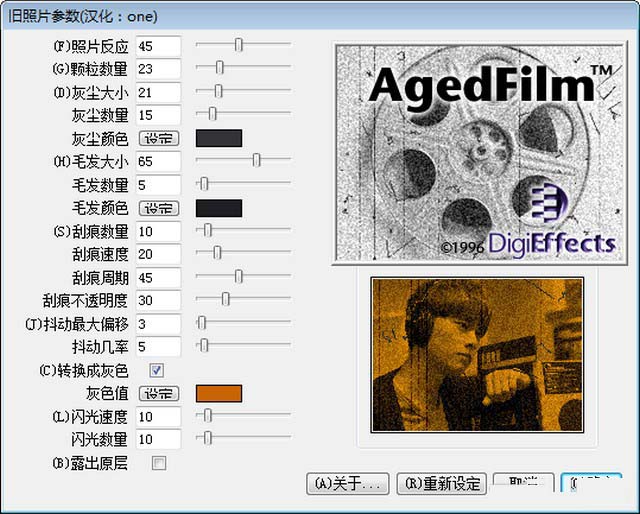Viewport: 640px width, 514px height.
Task: Open the 设定 button for 毛发颜色
Action: [x=159, y=209]
